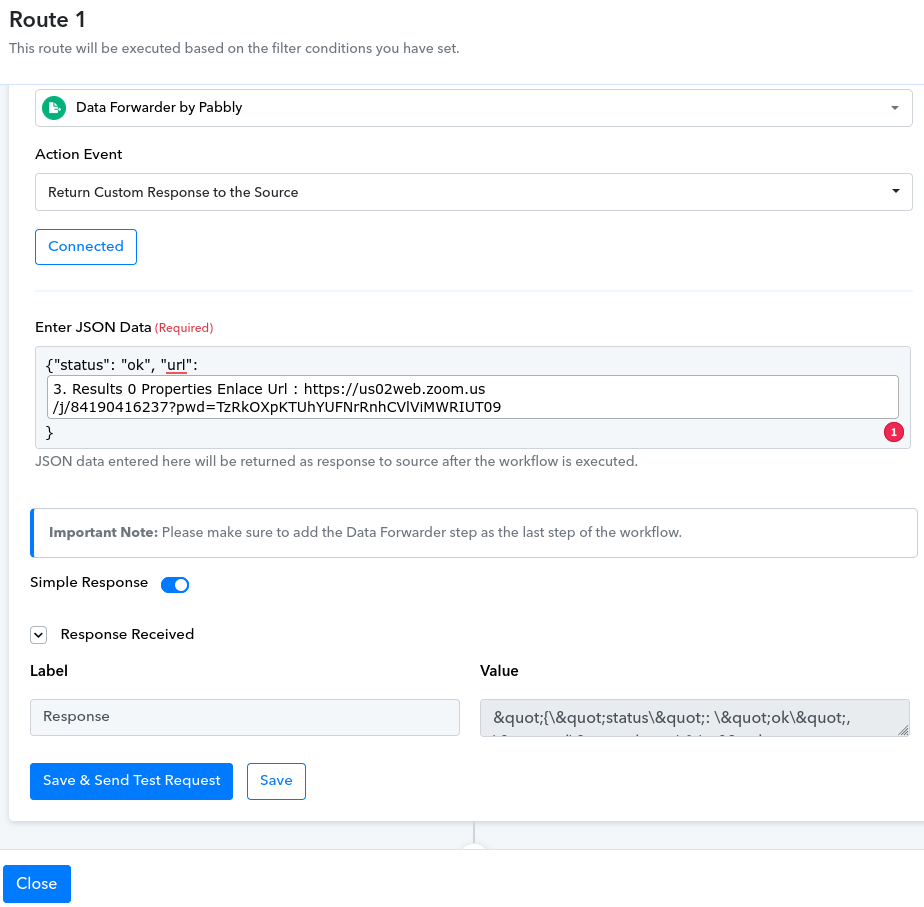
Task: Click the Response label field
Action: (245, 717)
